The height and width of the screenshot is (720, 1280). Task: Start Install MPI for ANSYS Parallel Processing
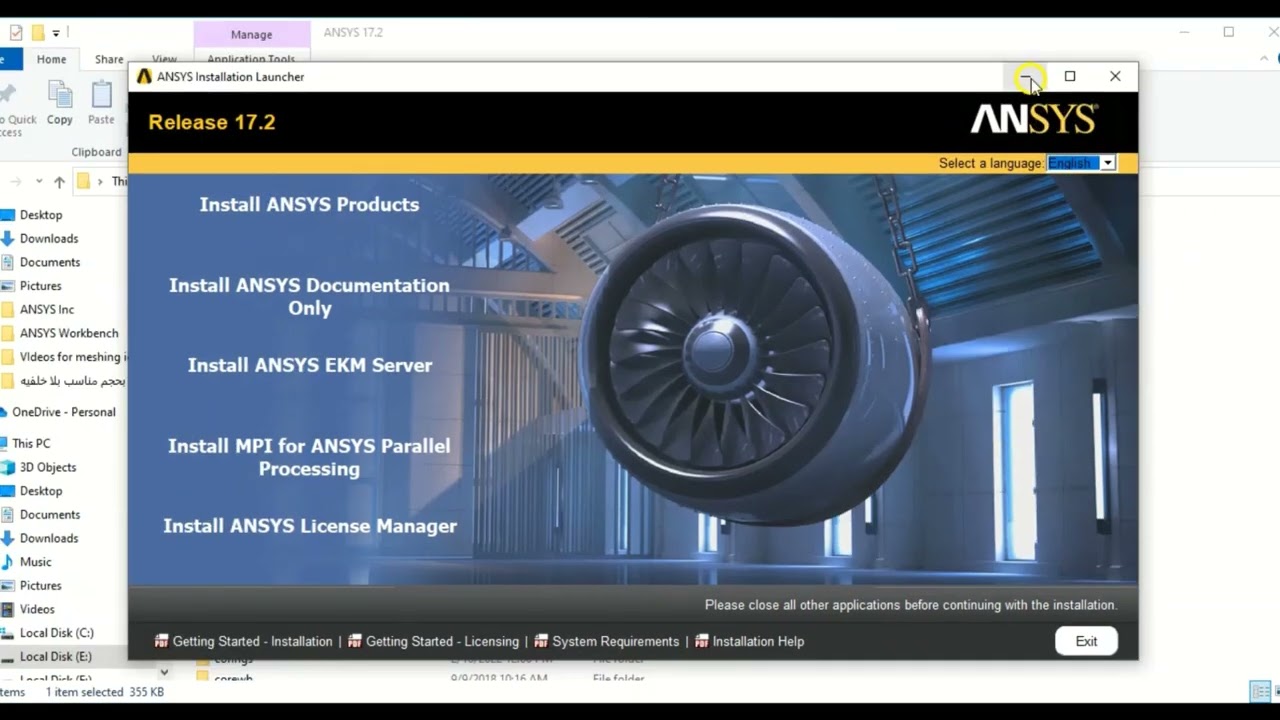point(309,457)
